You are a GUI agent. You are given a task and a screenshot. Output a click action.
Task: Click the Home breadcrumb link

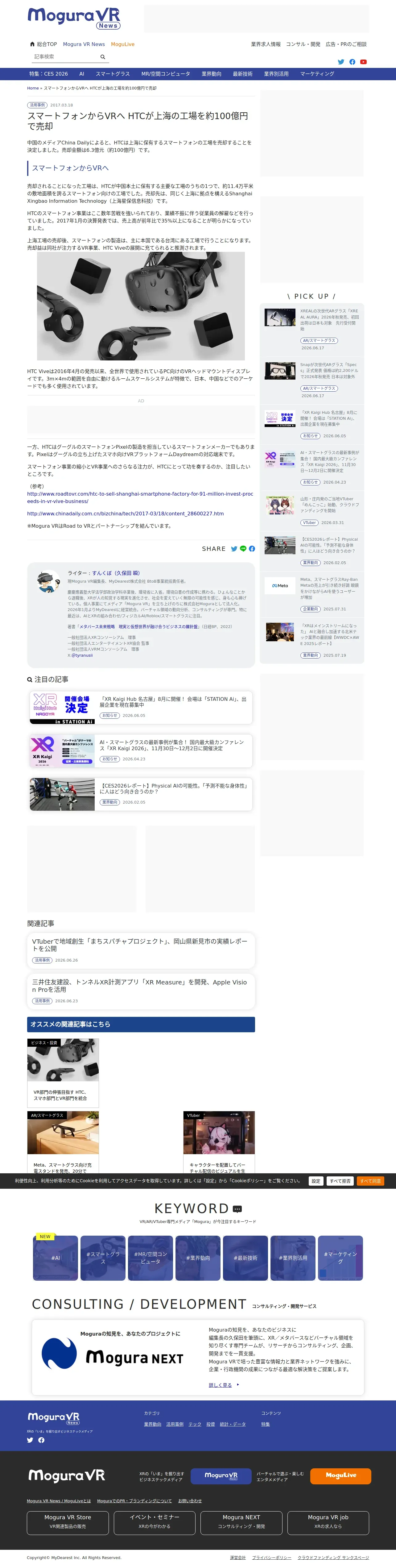pos(33,88)
